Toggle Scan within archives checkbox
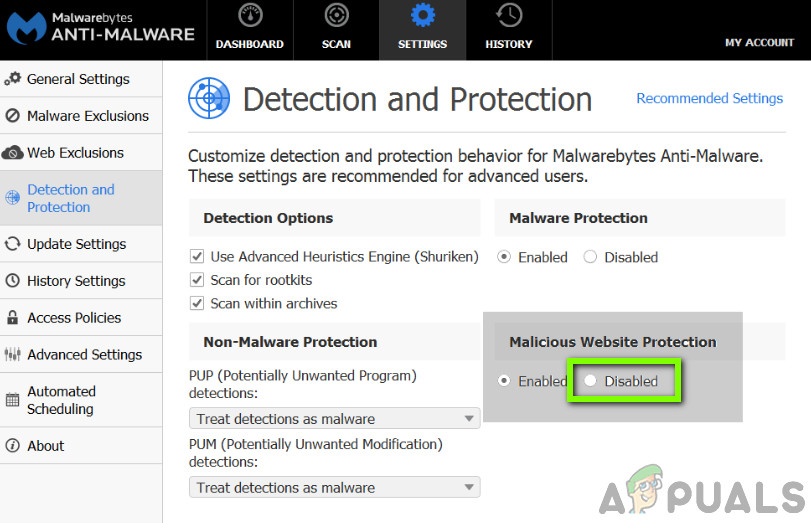 point(197,303)
